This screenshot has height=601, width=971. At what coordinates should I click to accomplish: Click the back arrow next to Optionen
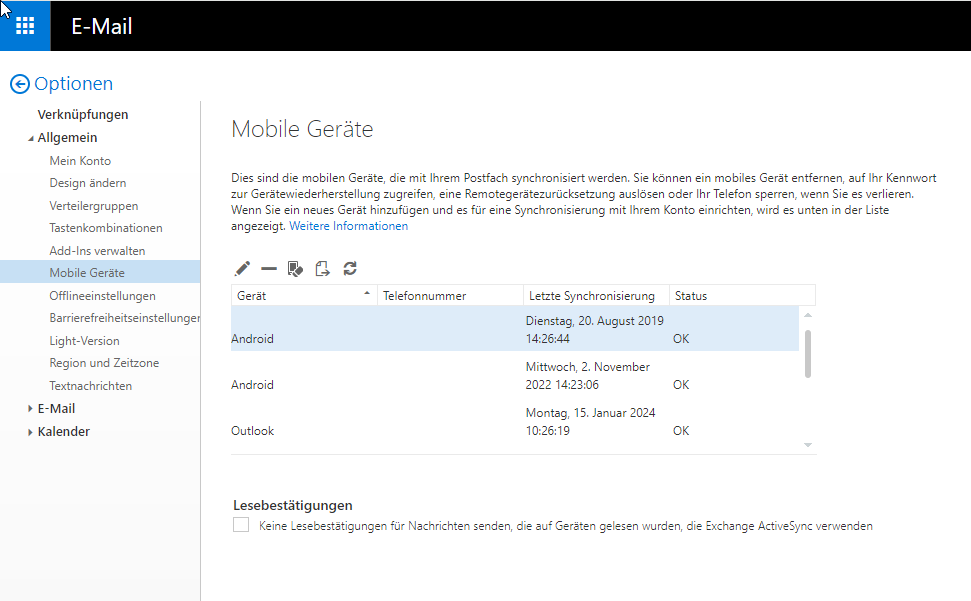tap(19, 85)
